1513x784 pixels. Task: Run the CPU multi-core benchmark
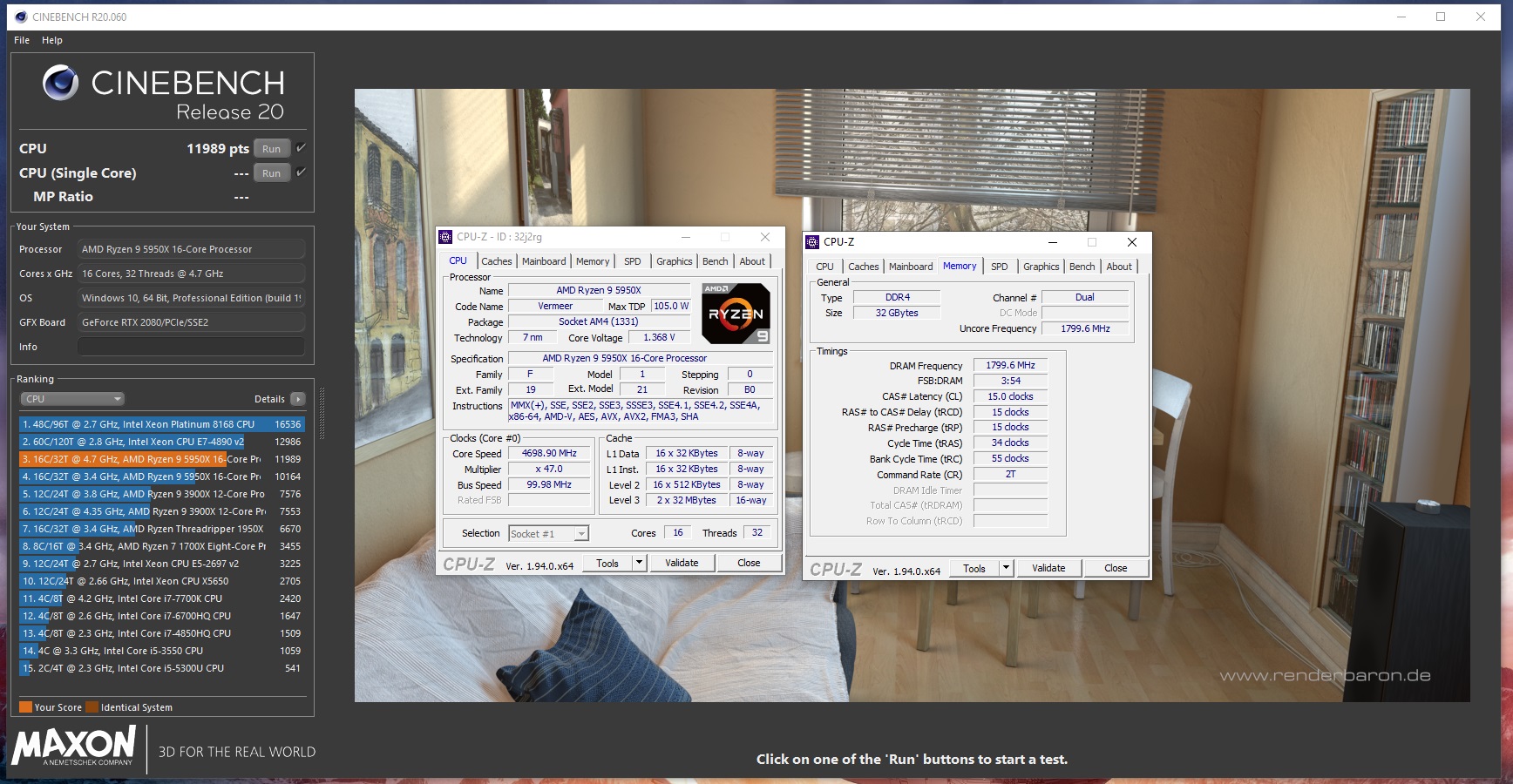pos(271,149)
